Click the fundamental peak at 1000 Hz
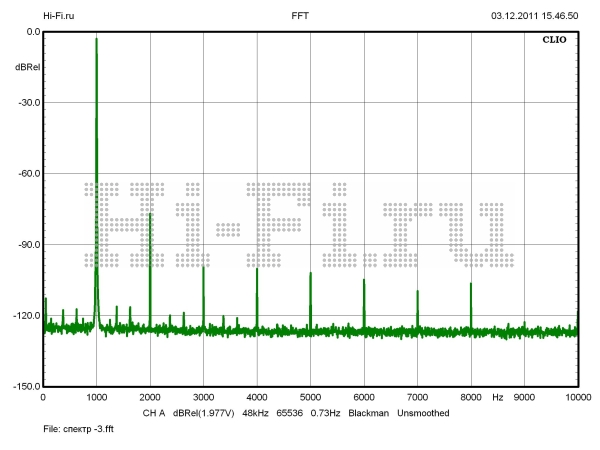This screenshot has height=450, width=600. 96,40
